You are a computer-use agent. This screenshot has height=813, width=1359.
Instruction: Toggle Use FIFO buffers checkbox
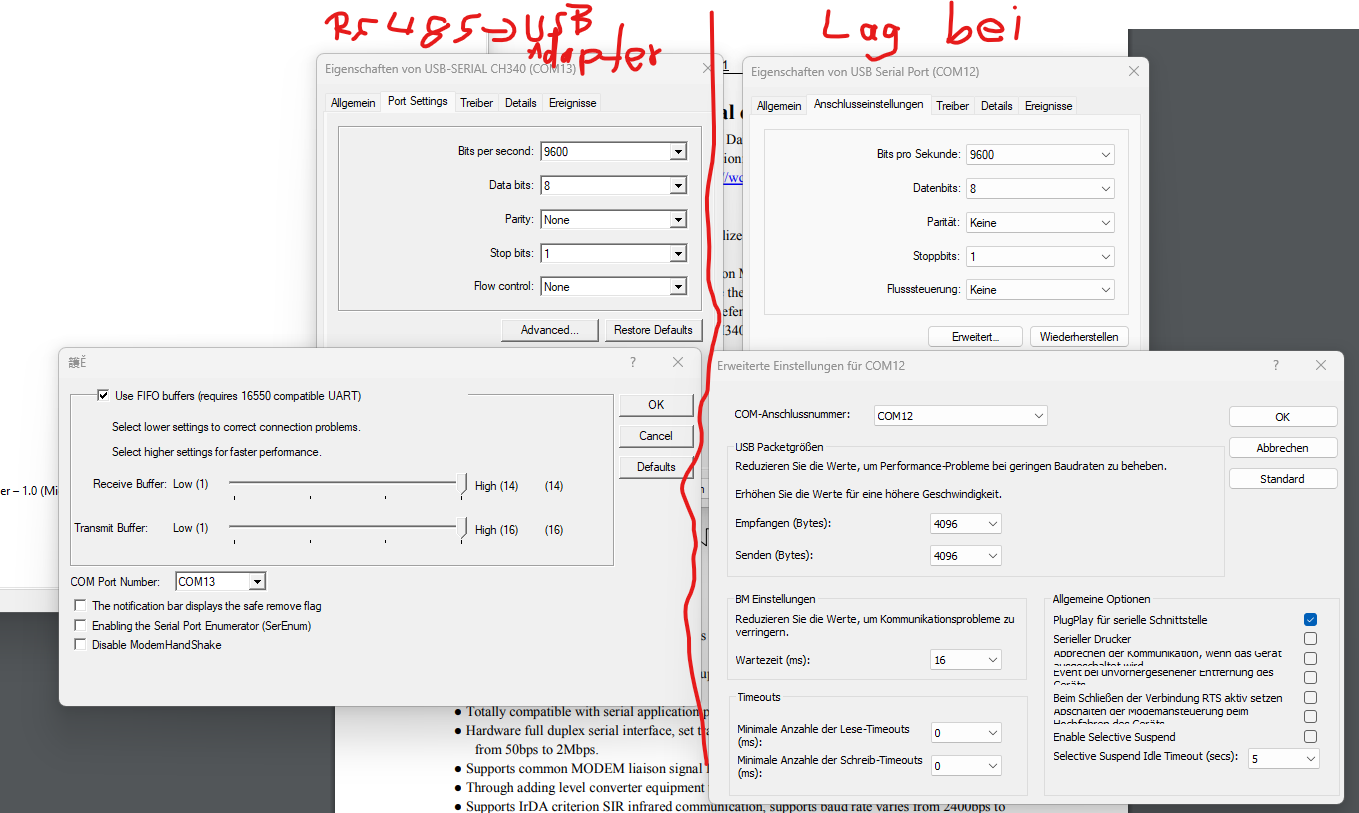click(103, 396)
